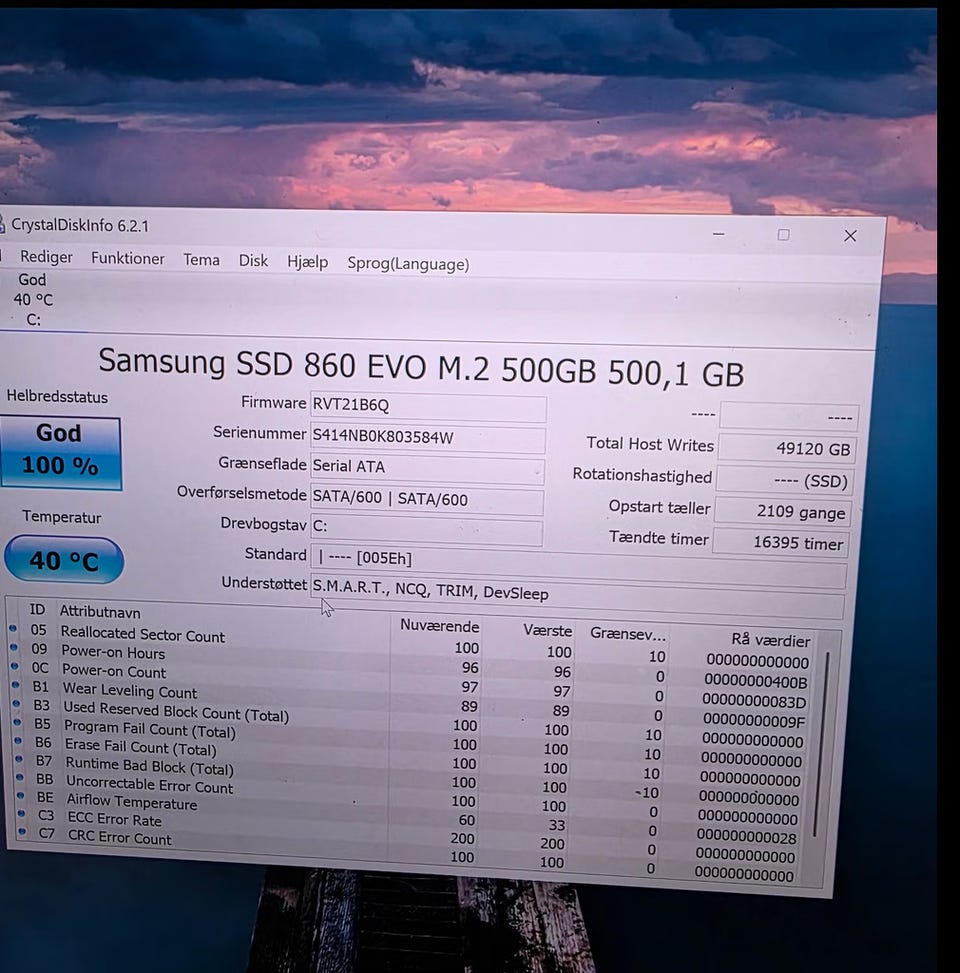Select the Runtime Bad Block (Total) name

[x=150, y=766]
